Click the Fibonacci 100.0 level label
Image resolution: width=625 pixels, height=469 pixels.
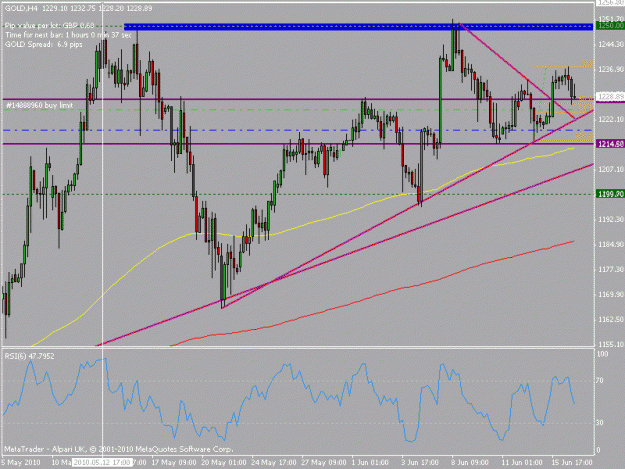(584, 137)
